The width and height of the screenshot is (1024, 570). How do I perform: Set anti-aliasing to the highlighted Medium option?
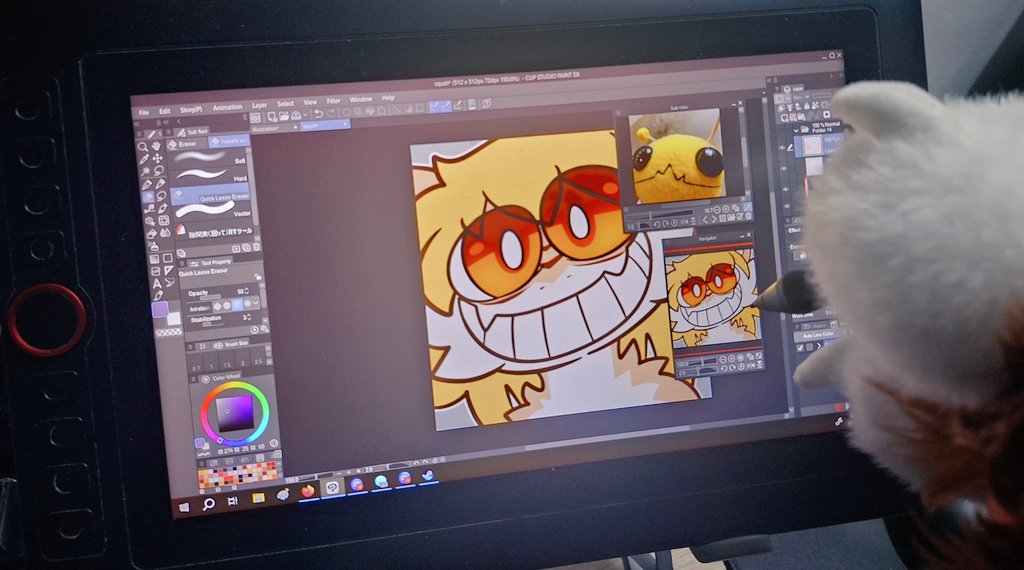tap(237, 304)
